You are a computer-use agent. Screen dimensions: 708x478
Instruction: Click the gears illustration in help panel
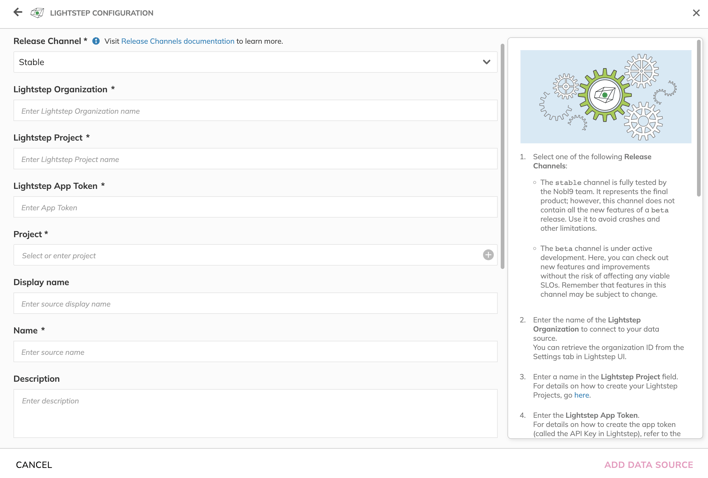pyautogui.click(x=606, y=97)
